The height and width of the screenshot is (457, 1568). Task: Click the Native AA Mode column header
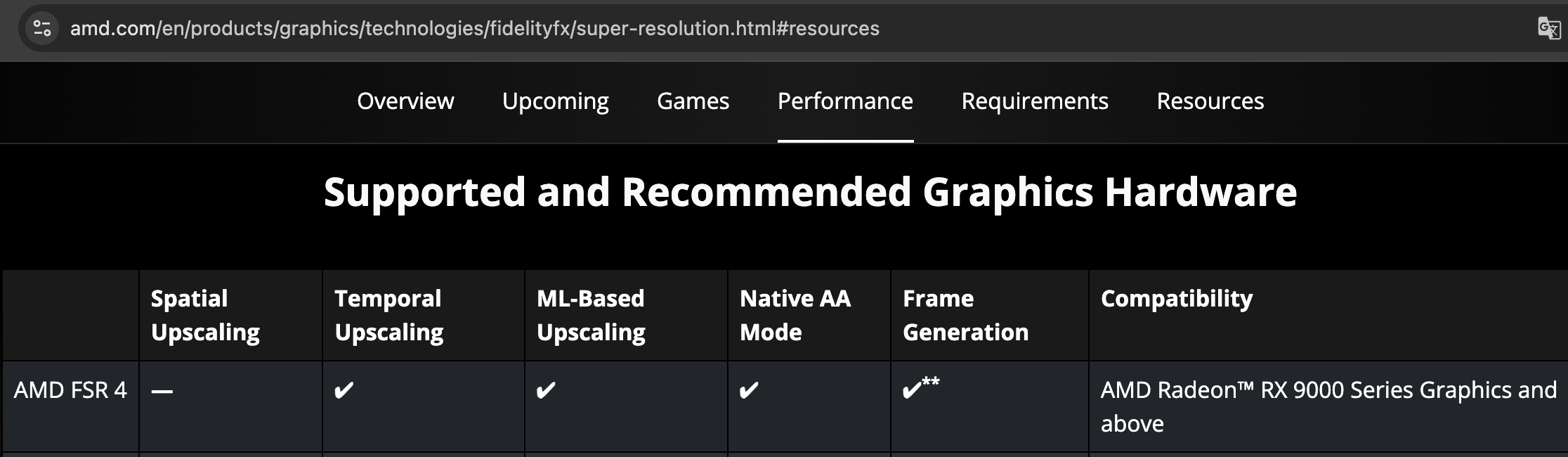pyautogui.click(x=795, y=315)
